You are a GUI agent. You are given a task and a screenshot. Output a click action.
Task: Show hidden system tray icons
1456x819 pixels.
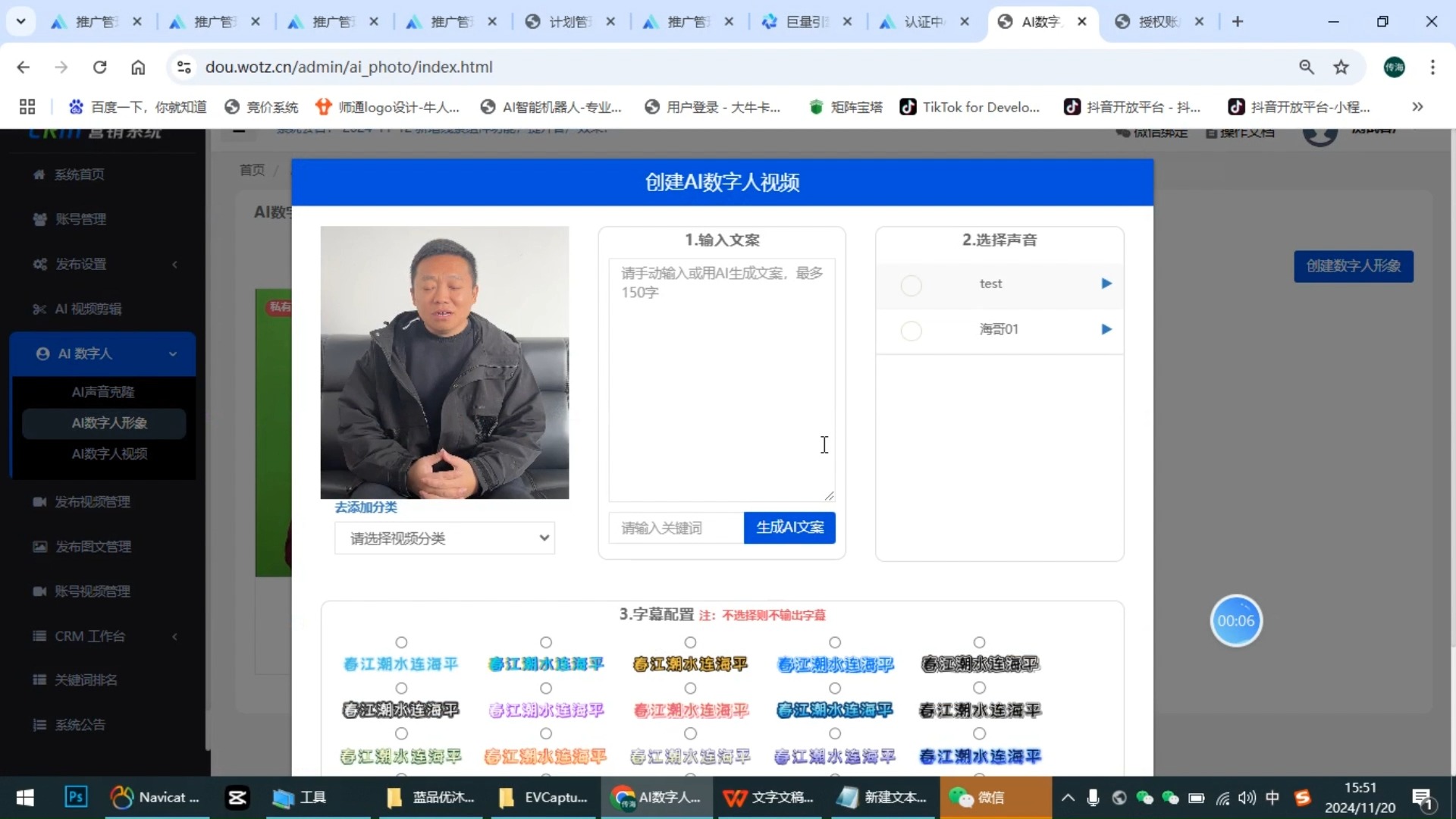click(x=1068, y=797)
